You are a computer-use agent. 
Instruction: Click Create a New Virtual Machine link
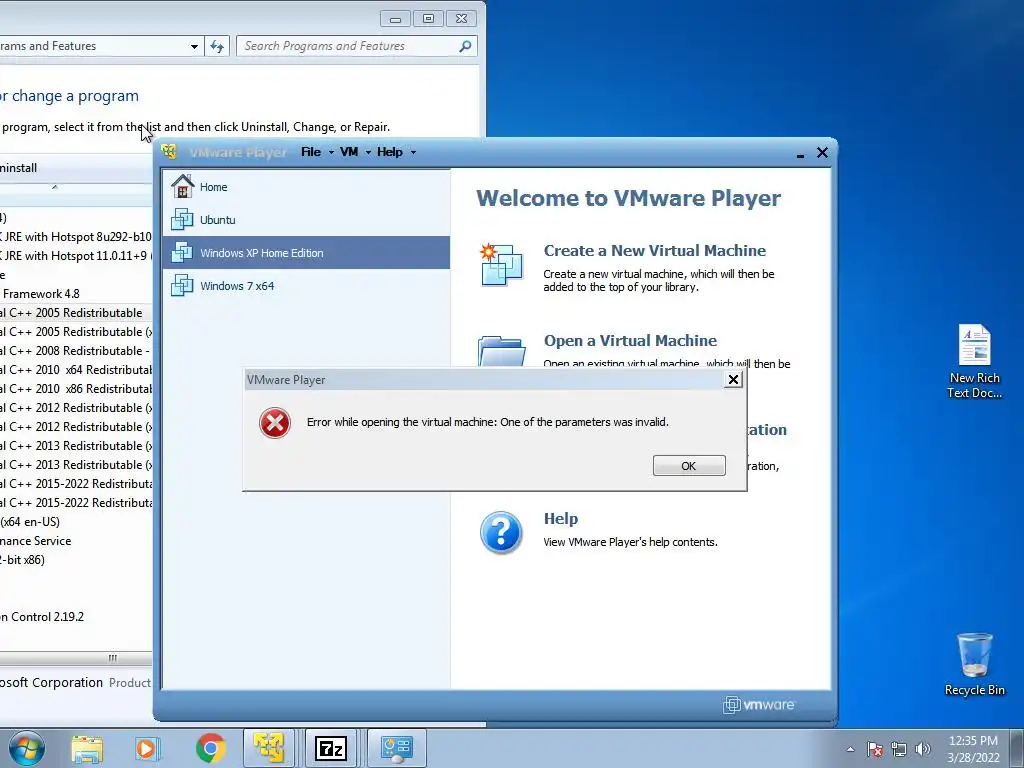pos(654,251)
